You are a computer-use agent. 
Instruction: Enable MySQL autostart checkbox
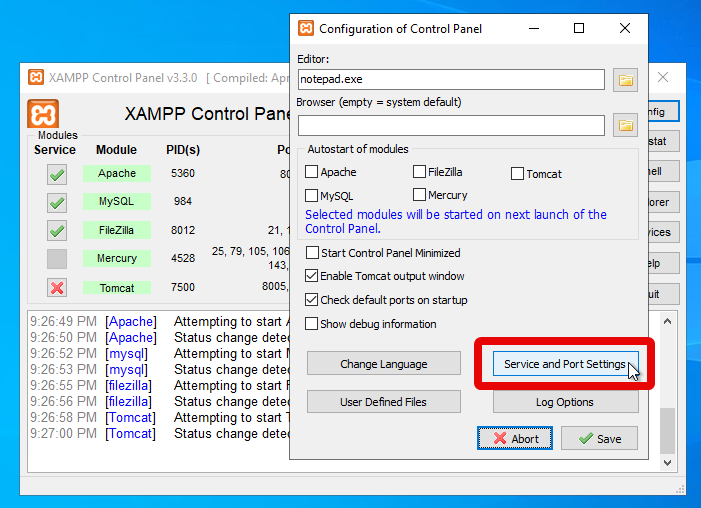(311, 195)
